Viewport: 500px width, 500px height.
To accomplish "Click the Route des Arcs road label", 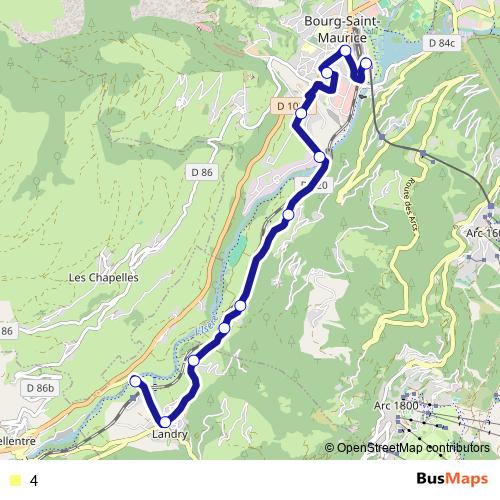I will 411,204.
